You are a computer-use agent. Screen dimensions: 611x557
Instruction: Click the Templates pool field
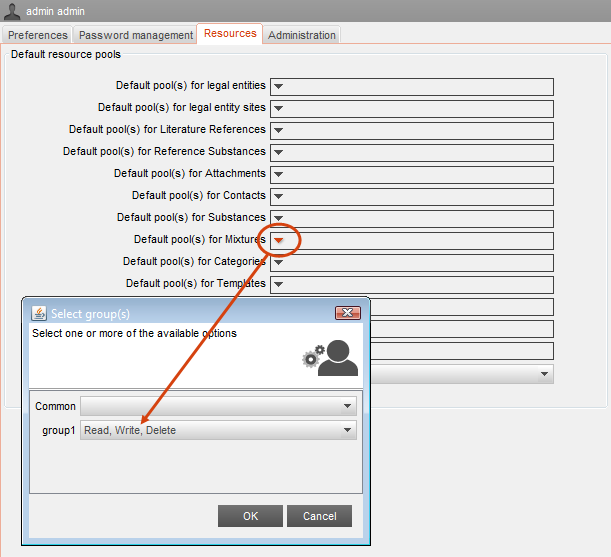(412, 285)
